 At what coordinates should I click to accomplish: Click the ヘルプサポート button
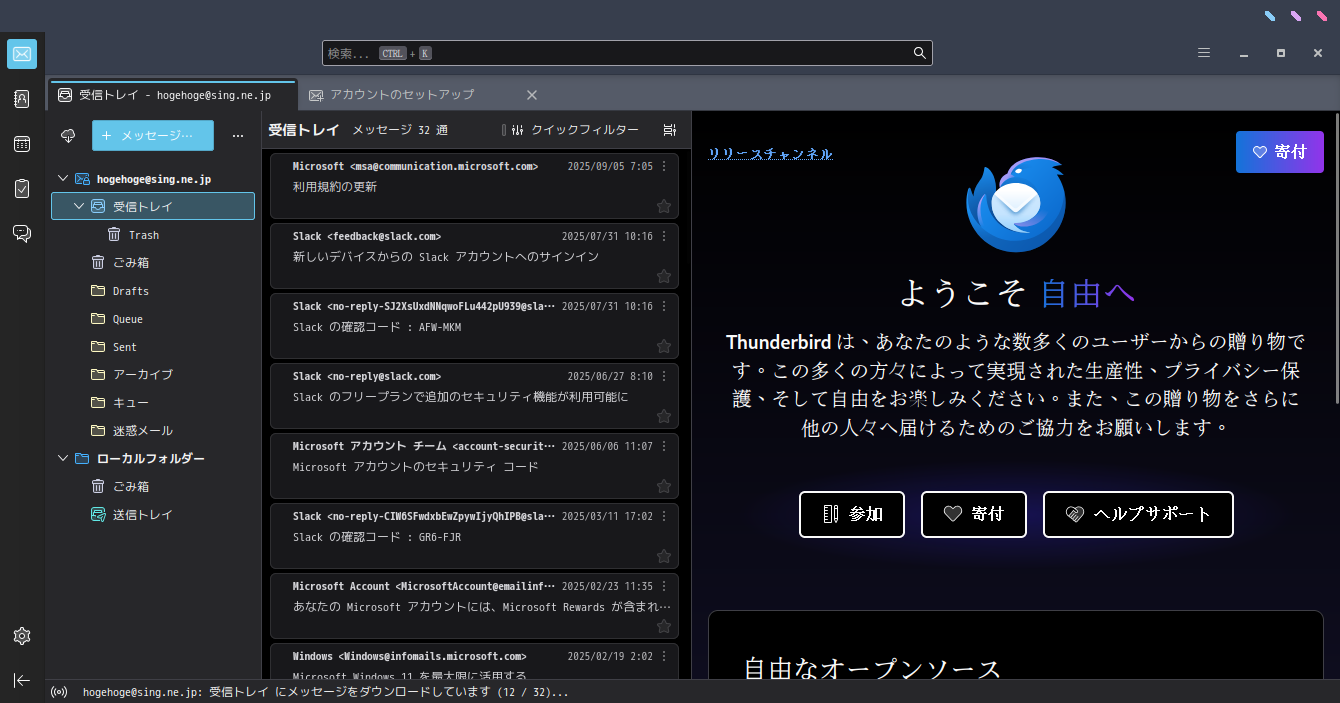1138,514
